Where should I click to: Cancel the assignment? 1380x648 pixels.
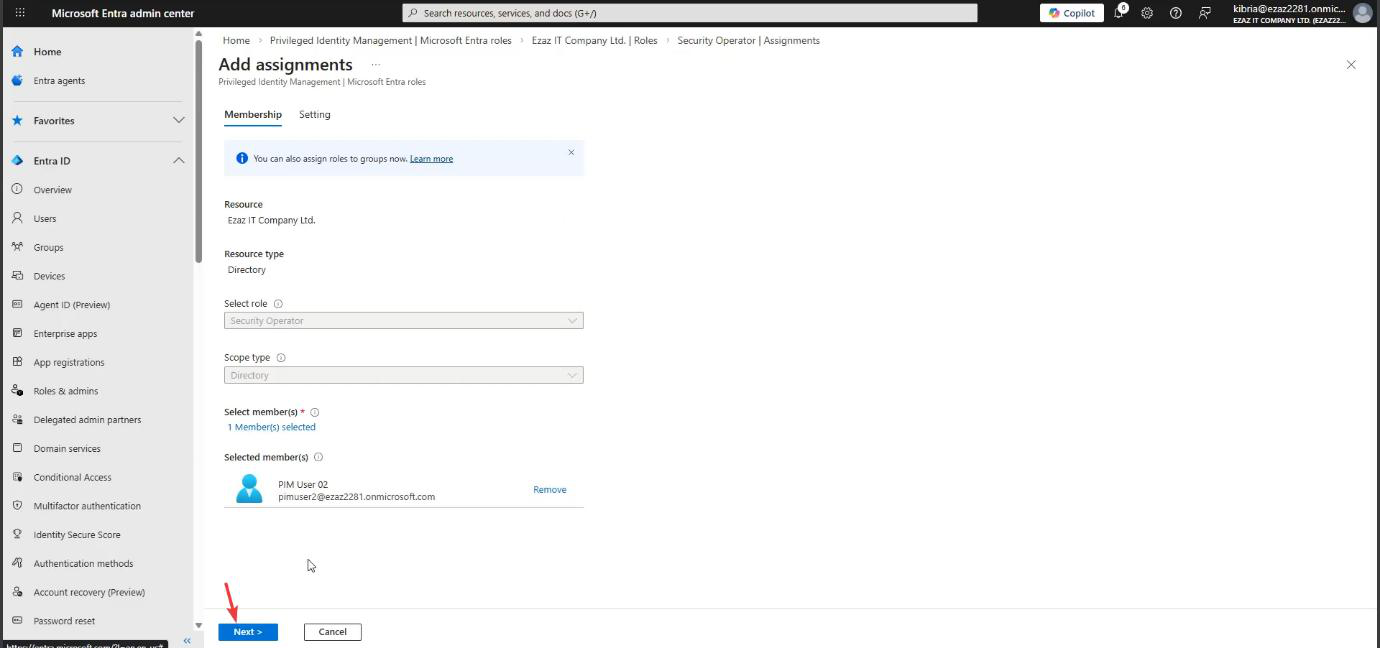333,632
